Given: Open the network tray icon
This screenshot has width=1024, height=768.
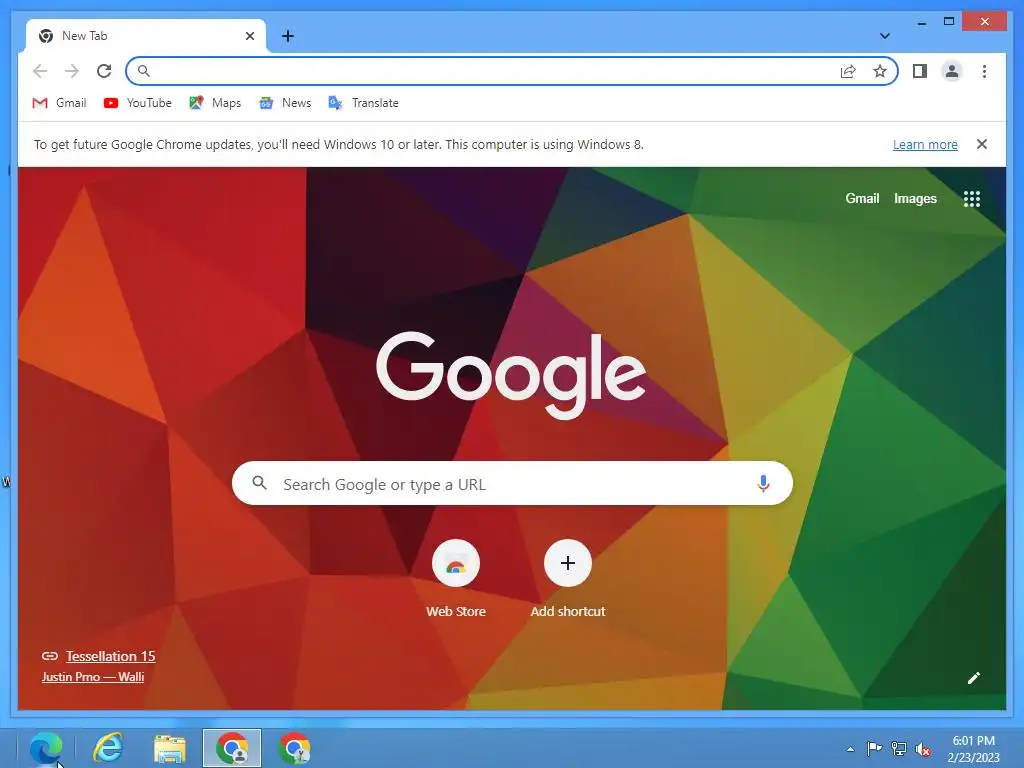Looking at the screenshot, I should coord(899,749).
